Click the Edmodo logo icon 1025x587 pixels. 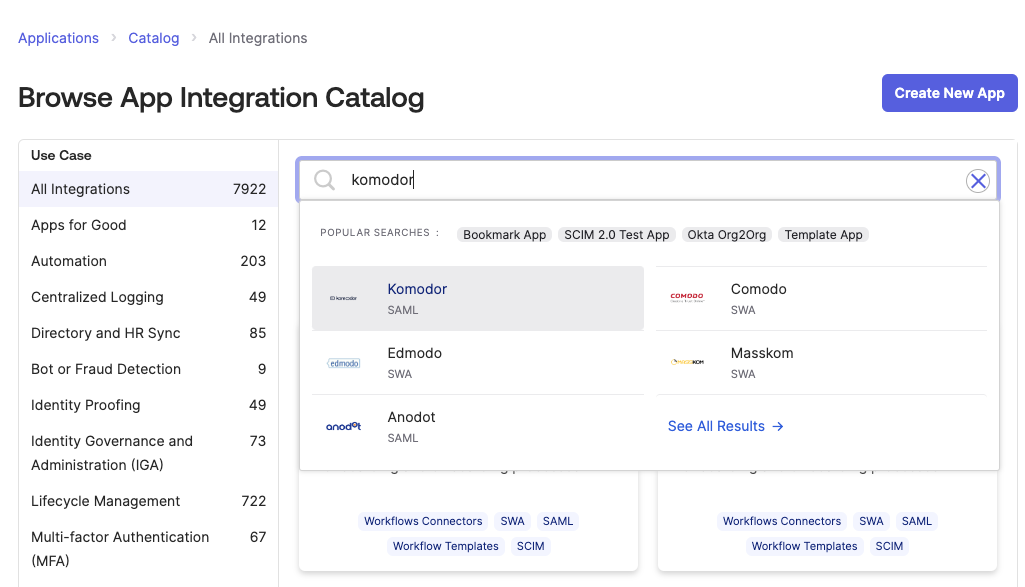click(344, 363)
